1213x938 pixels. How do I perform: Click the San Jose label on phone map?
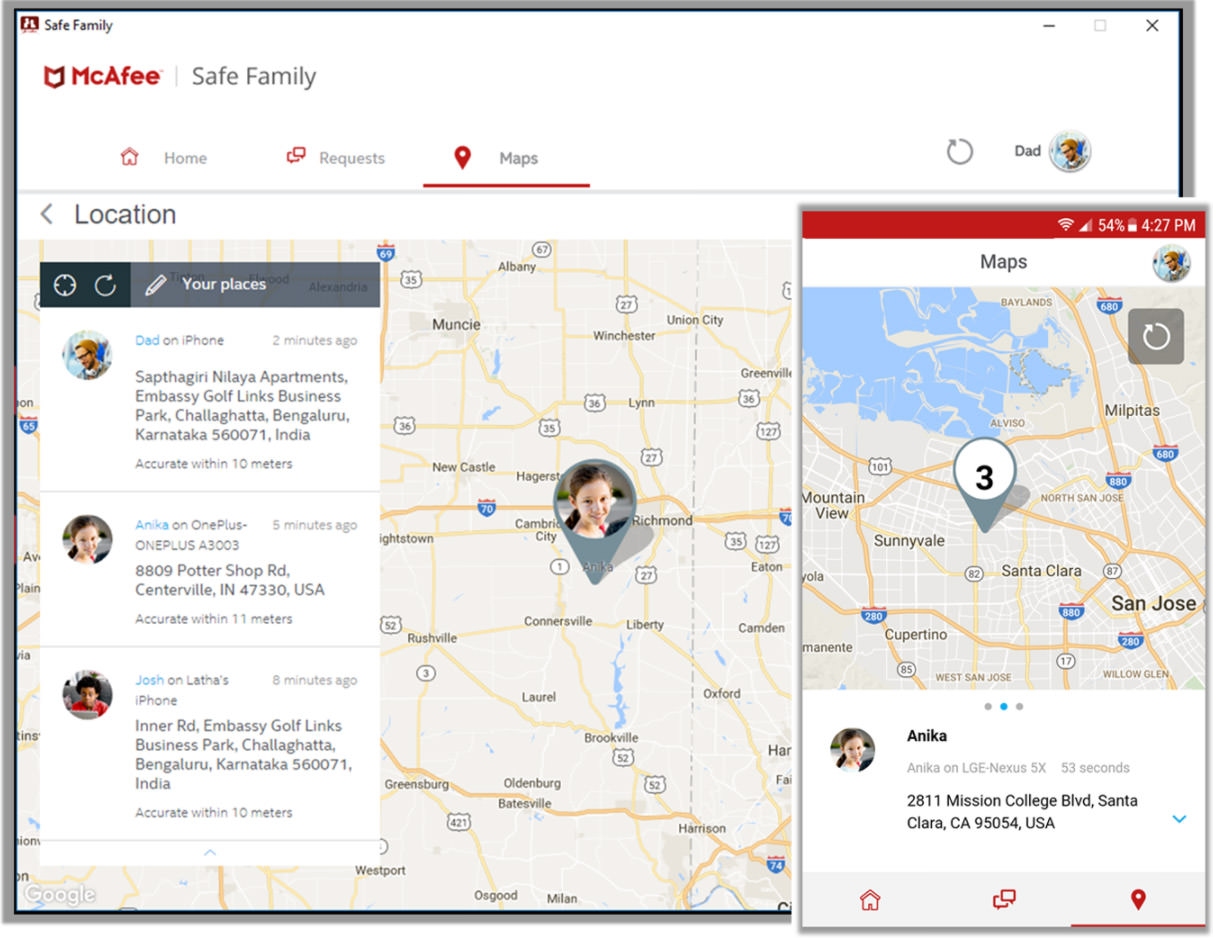point(1153,603)
